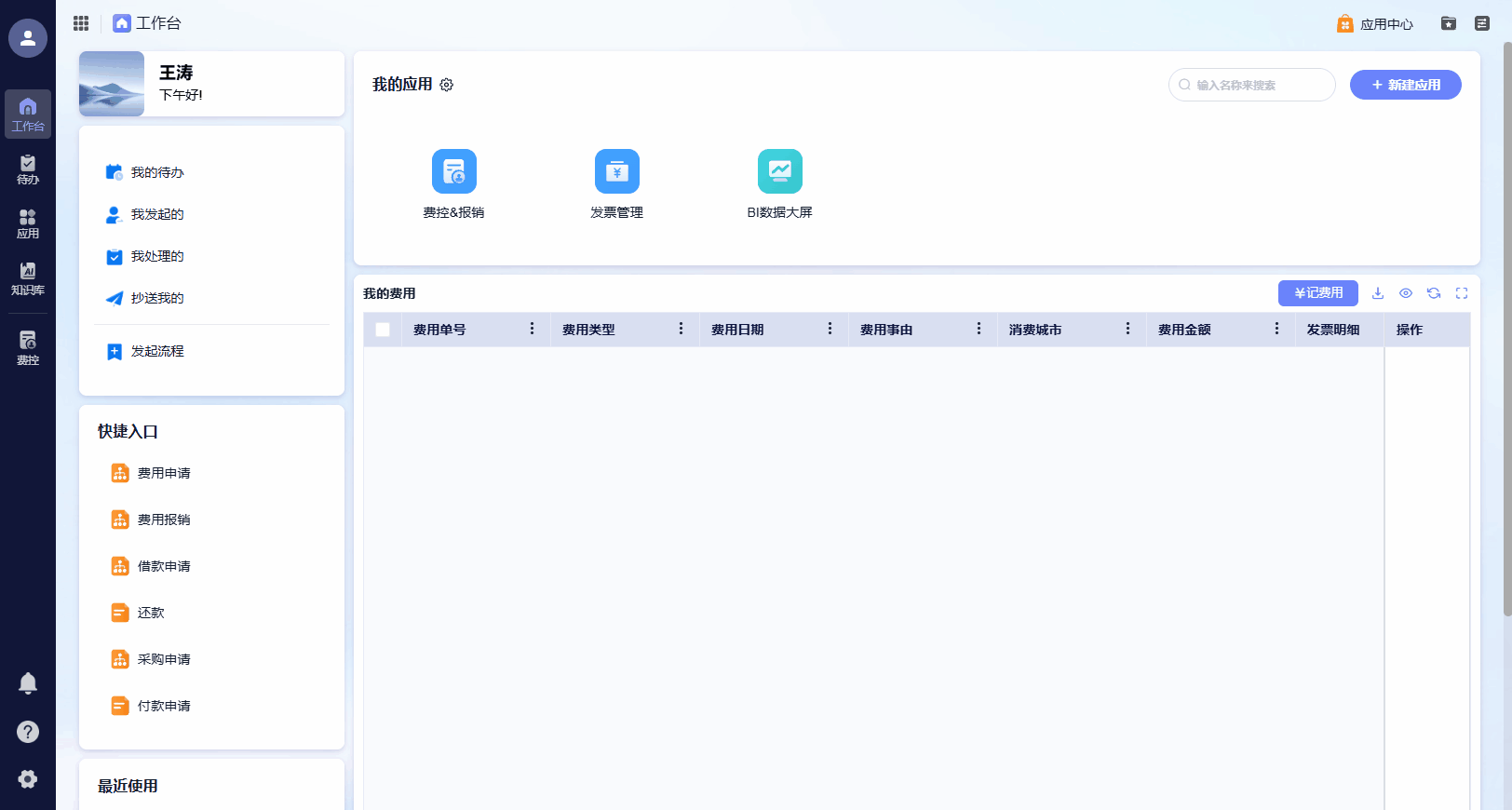Click the download icon in 我的费用
The image size is (1512, 810).
[1378, 293]
